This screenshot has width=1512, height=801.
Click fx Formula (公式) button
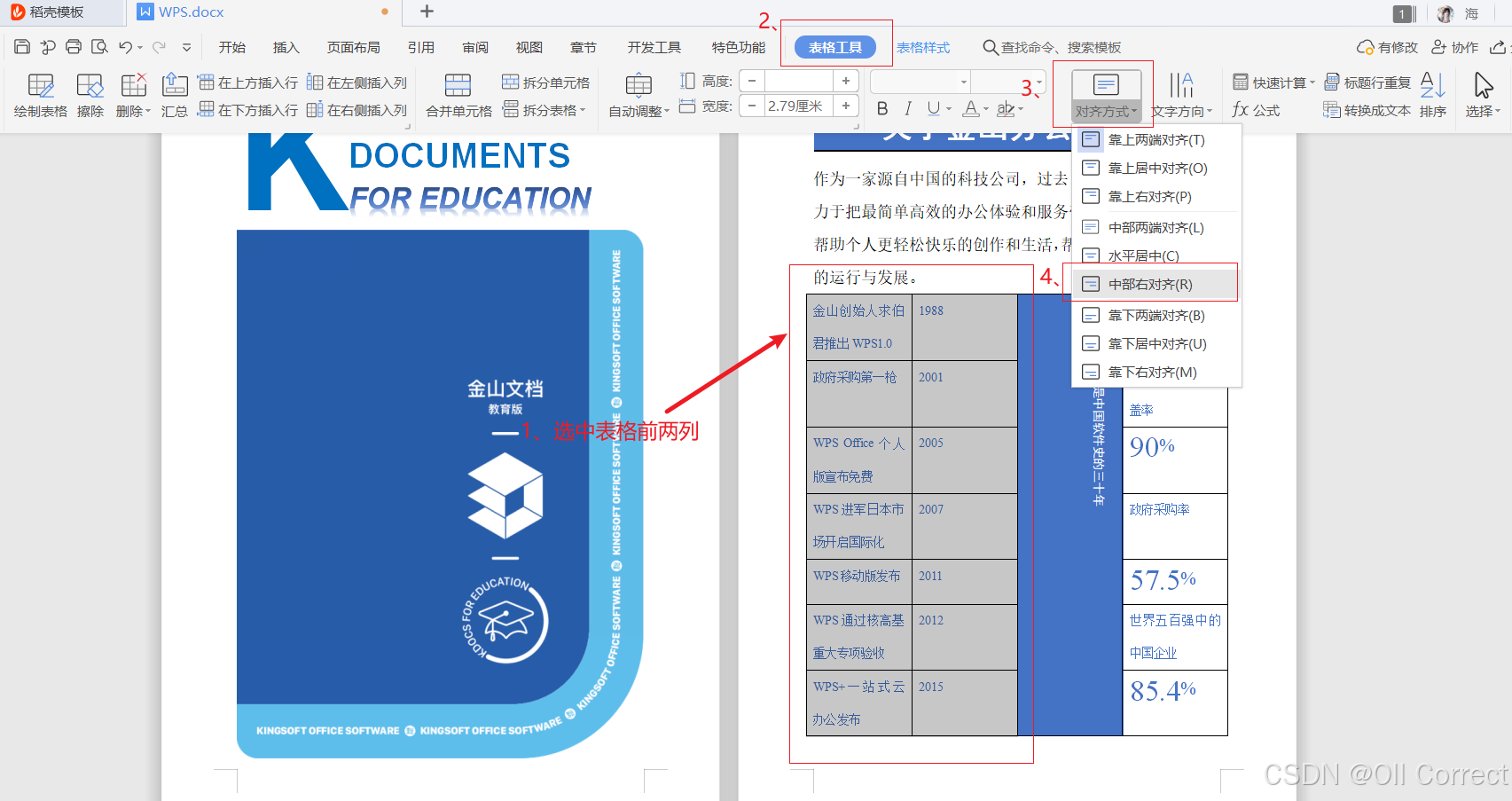click(1256, 110)
